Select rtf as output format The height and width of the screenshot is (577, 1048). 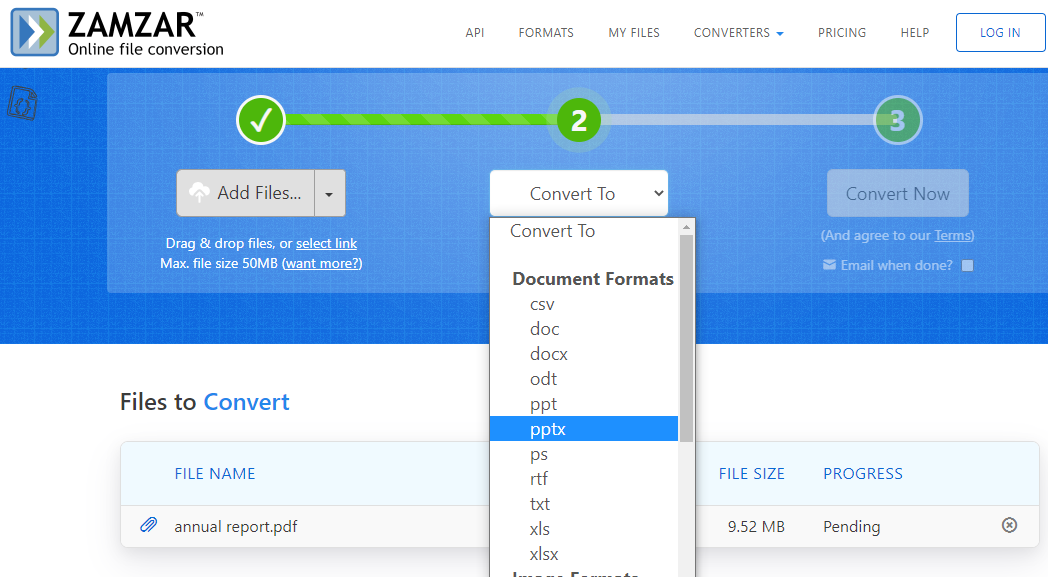pyautogui.click(x=584, y=479)
